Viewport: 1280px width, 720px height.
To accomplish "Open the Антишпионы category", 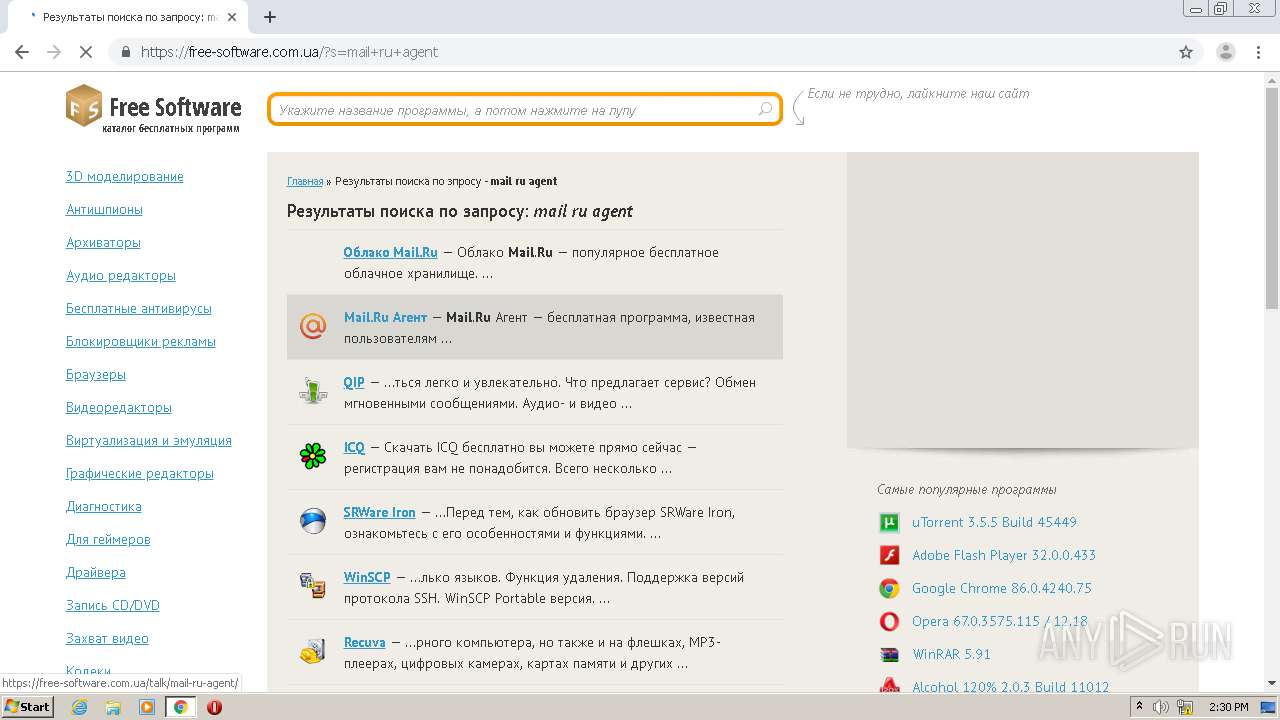I will (x=104, y=209).
